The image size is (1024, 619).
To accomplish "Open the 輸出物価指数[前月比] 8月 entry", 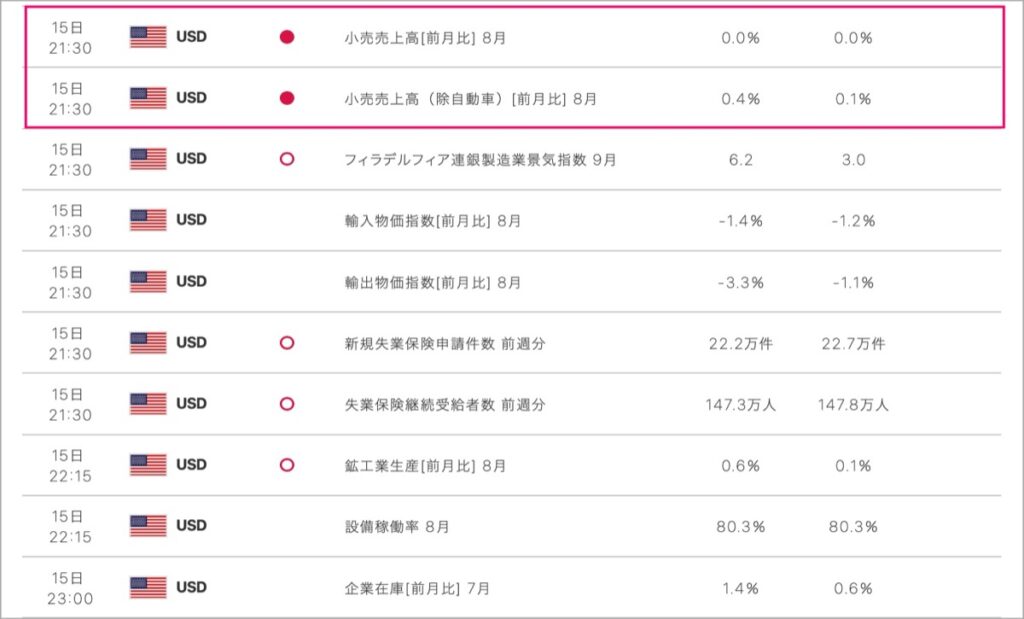I will [x=432, y=282].
